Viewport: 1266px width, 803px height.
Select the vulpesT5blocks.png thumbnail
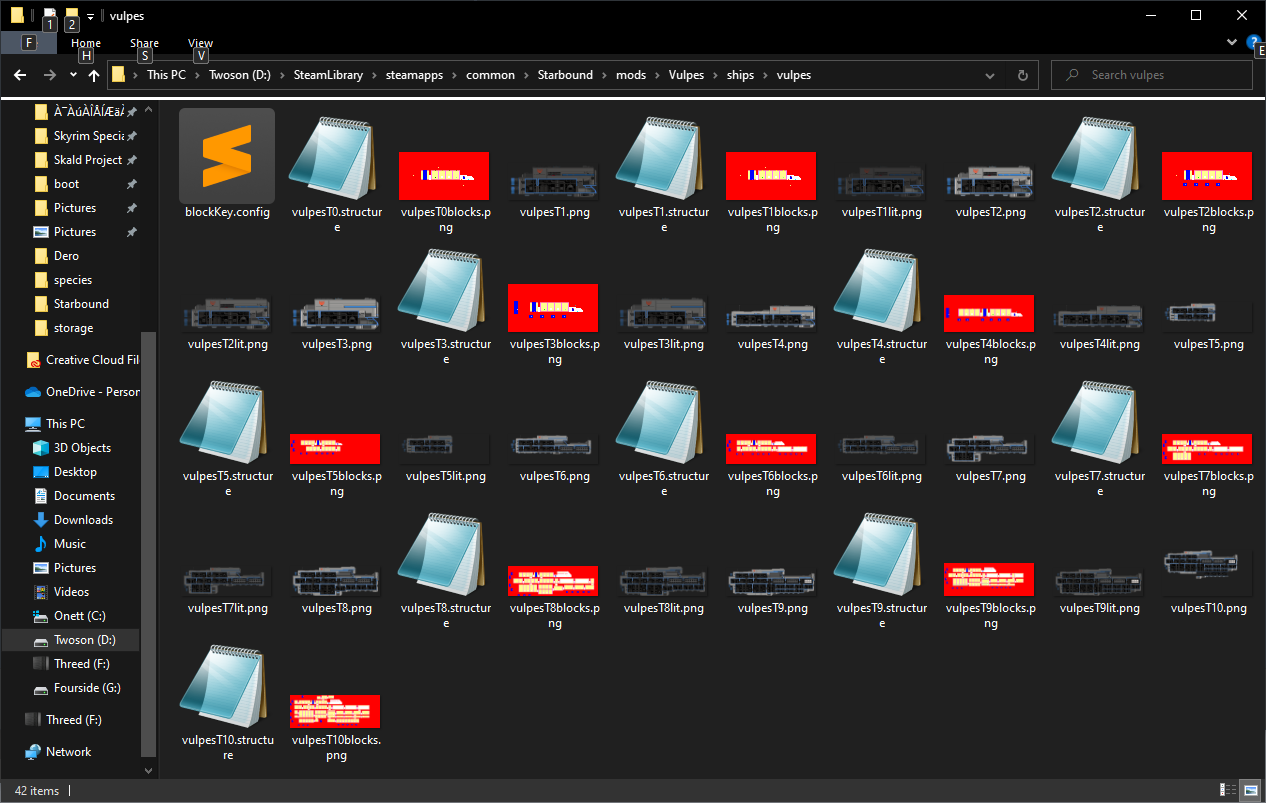click(336, 448)
